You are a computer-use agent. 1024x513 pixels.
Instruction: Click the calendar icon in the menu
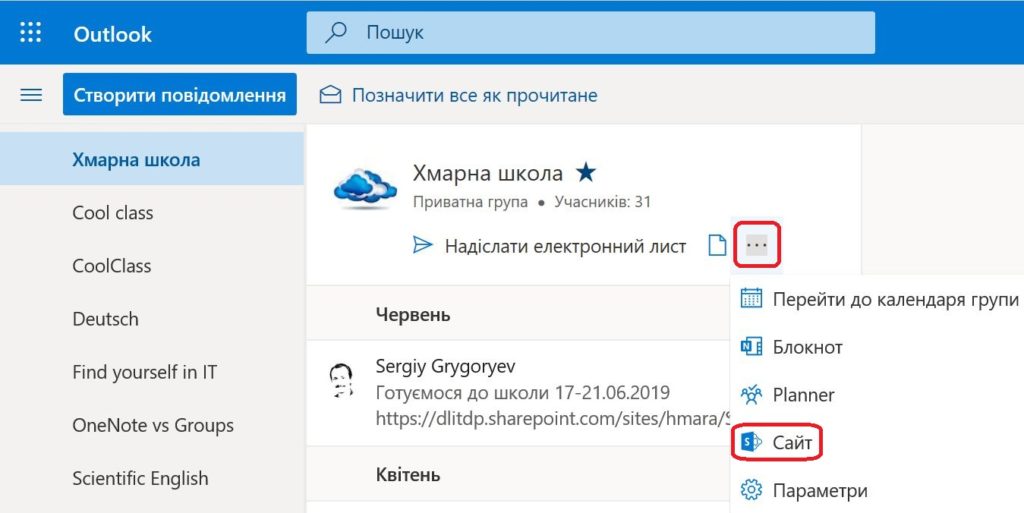751,298
